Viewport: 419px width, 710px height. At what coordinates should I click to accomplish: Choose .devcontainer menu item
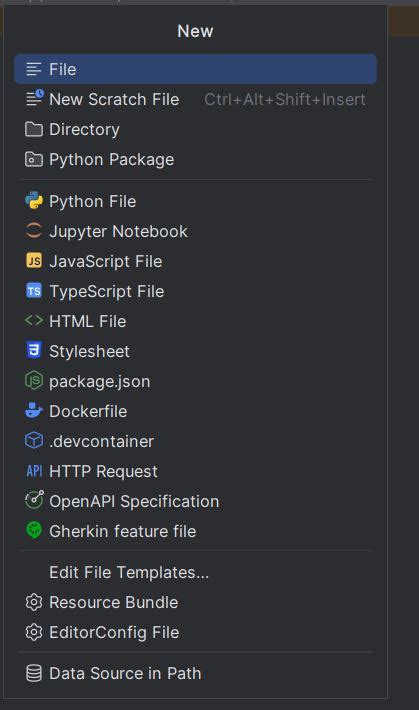195,441
